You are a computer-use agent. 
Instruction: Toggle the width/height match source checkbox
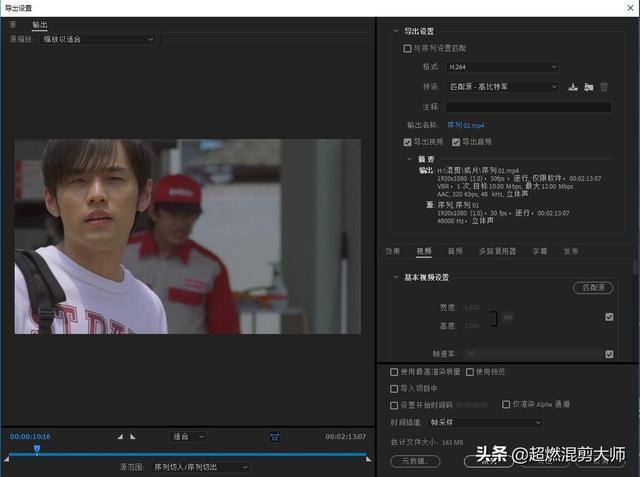tap(609, 317)
